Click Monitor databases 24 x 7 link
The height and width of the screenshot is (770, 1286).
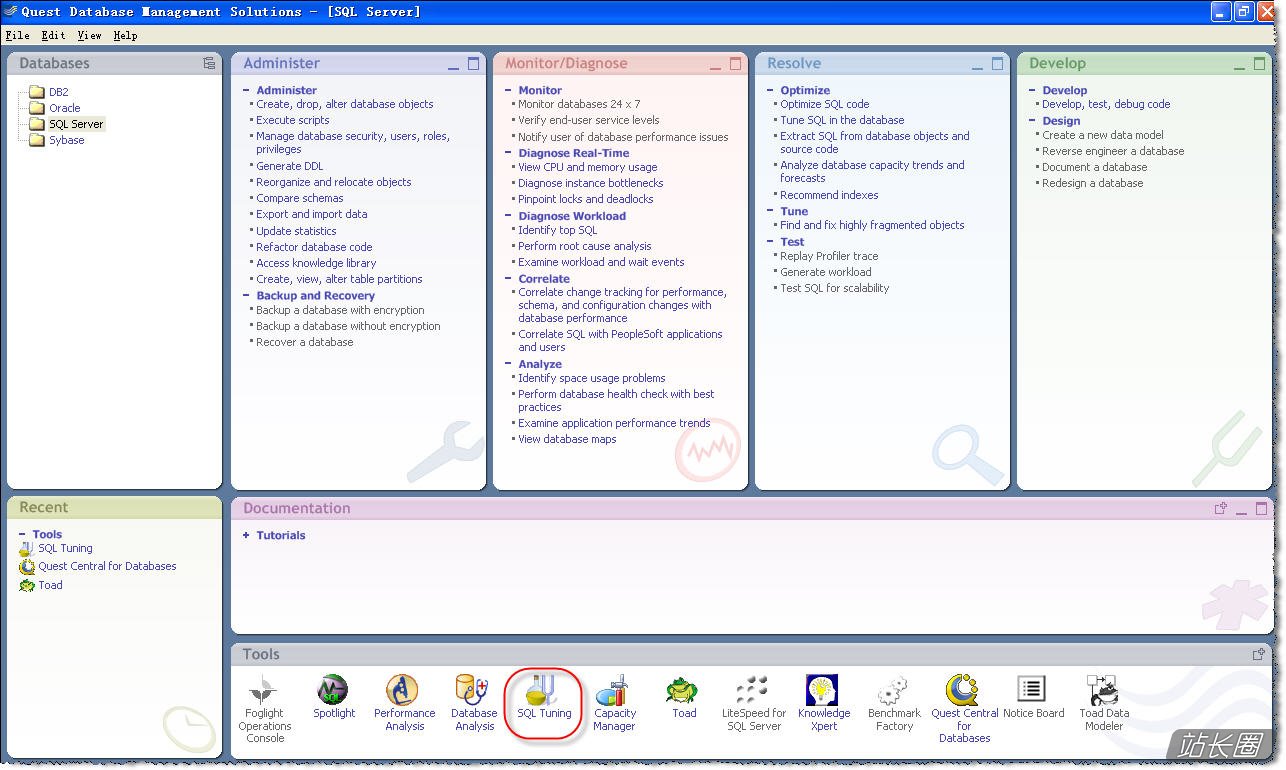pos(579,104)
